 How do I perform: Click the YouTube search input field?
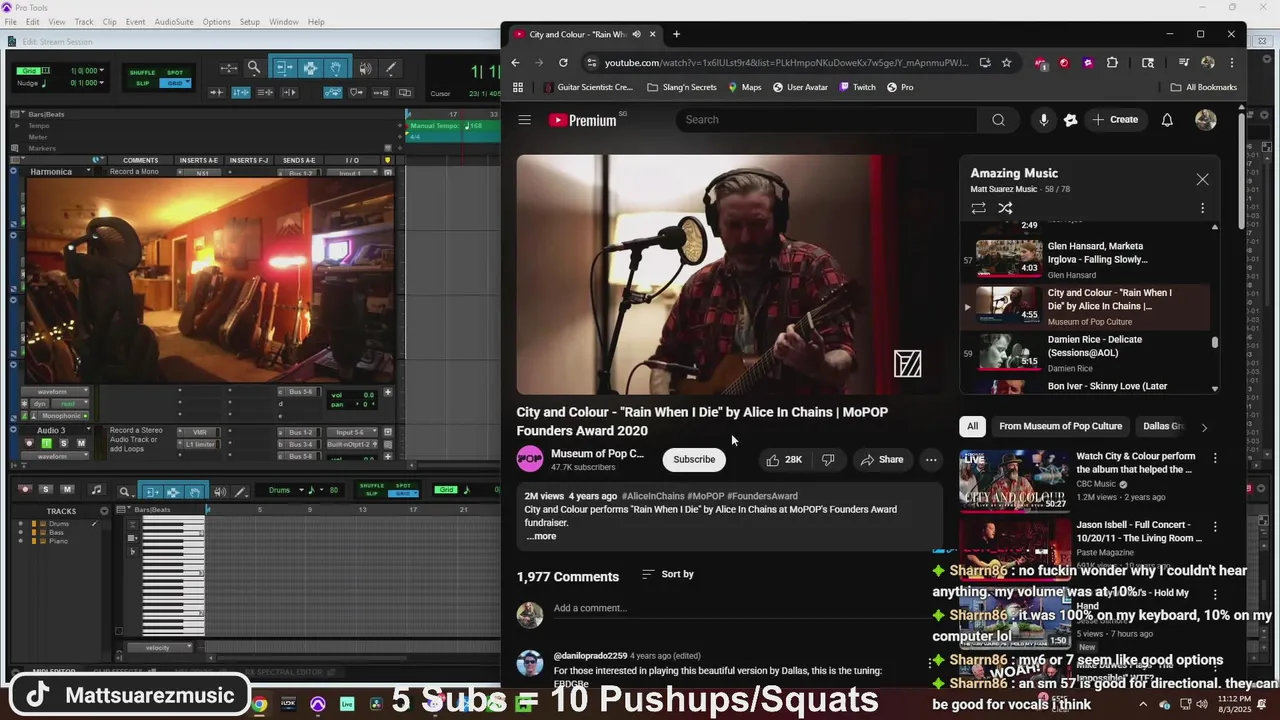(x=827, y=120)
